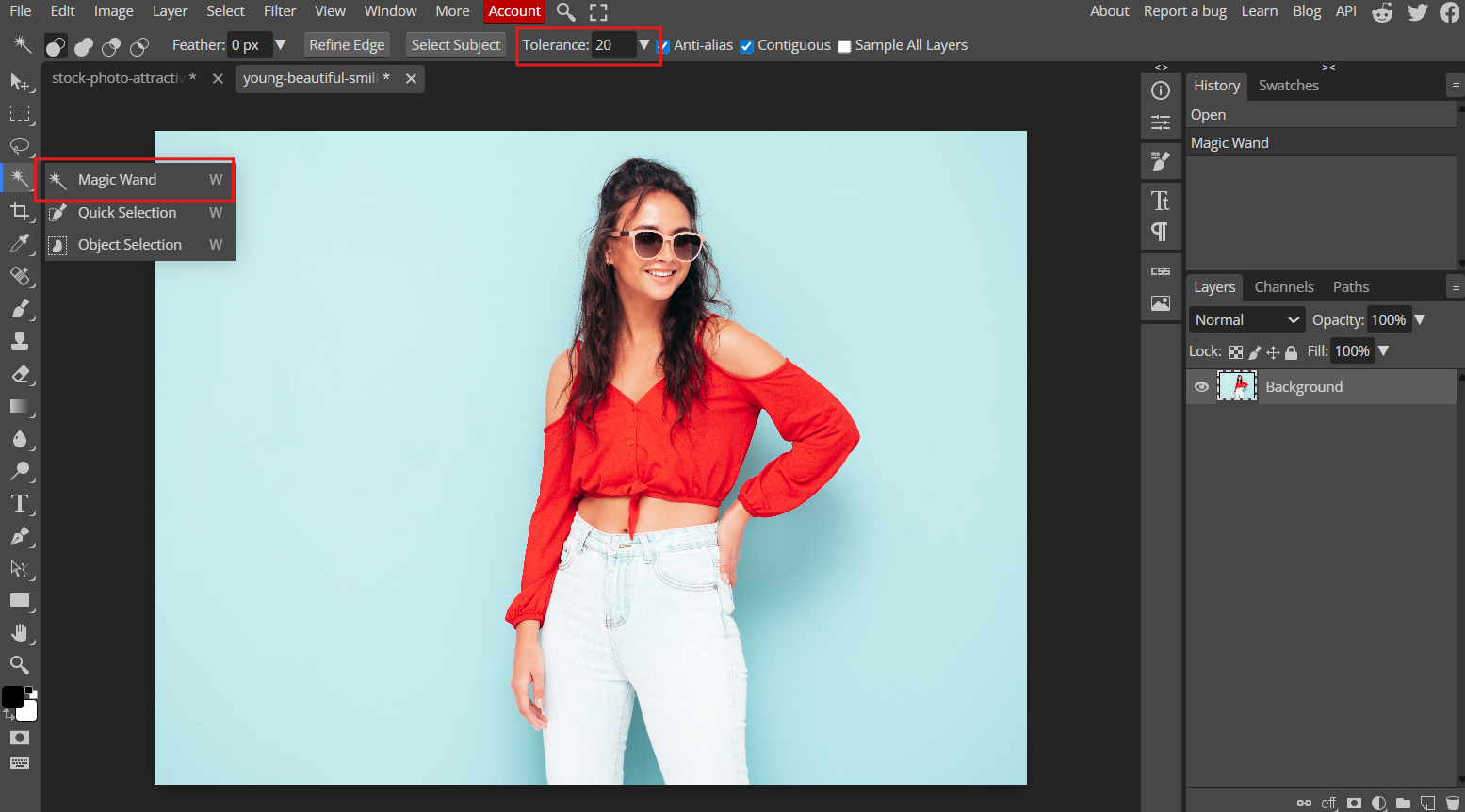Pick the Eyedropper tool
This screenshot has width=1465, height=812.
point(20,244)
